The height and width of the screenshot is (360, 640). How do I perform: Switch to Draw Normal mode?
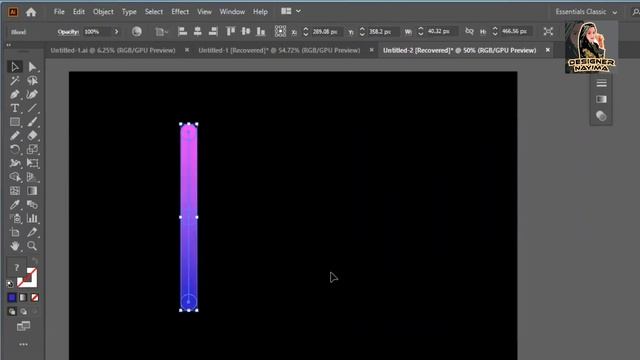[12, 312]
